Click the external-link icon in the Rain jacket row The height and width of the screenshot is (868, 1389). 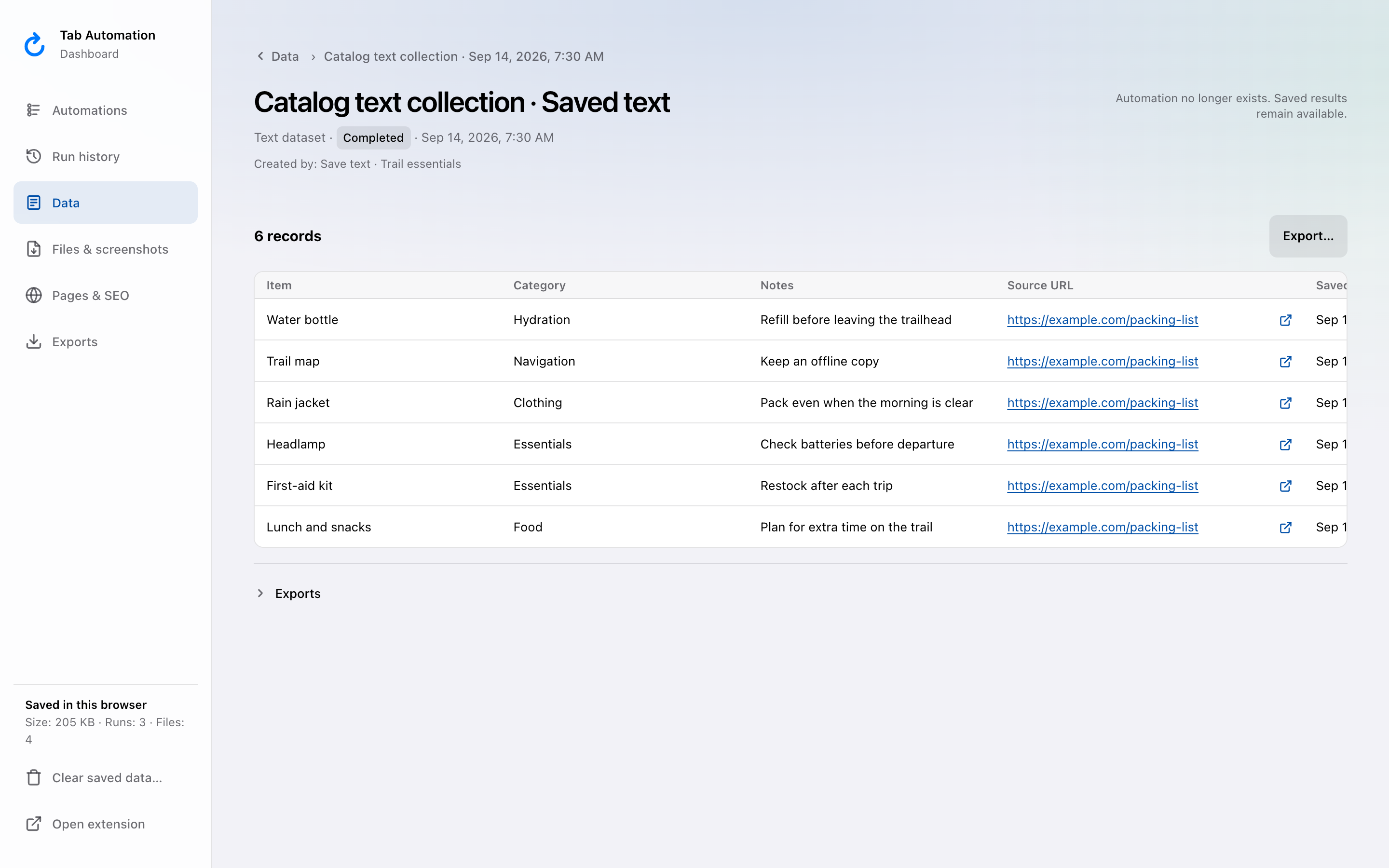tap(1286, 403)
